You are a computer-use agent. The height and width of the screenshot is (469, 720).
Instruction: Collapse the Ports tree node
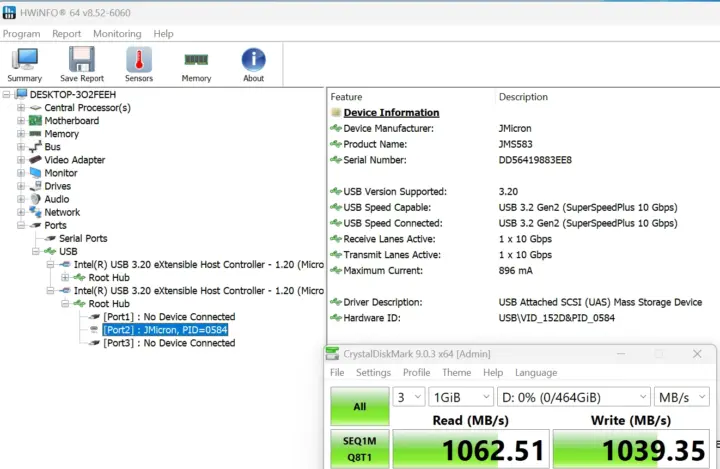click(x=21, y=225)
